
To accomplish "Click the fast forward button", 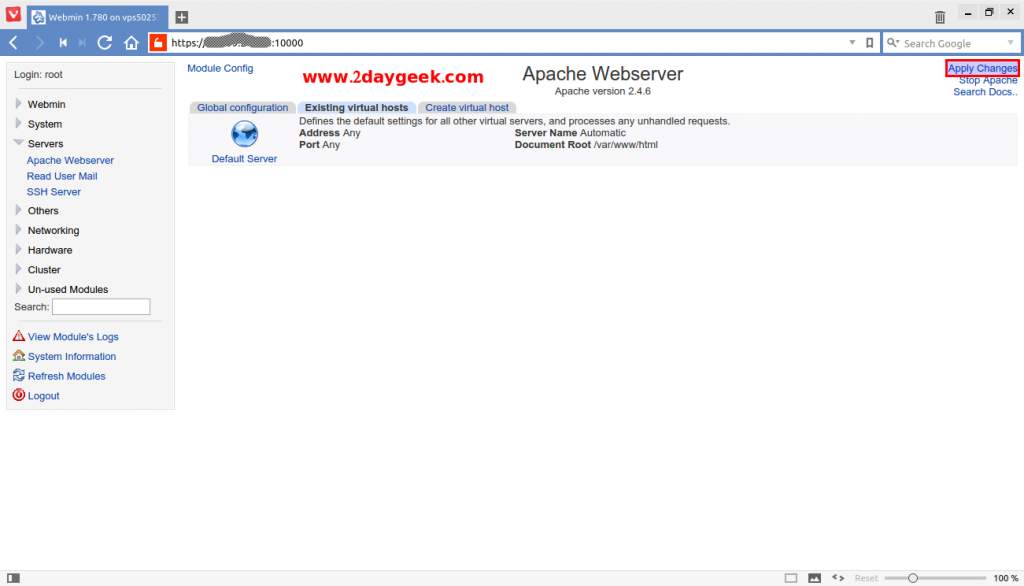I will pyautogui.click(x=82, y=43).
